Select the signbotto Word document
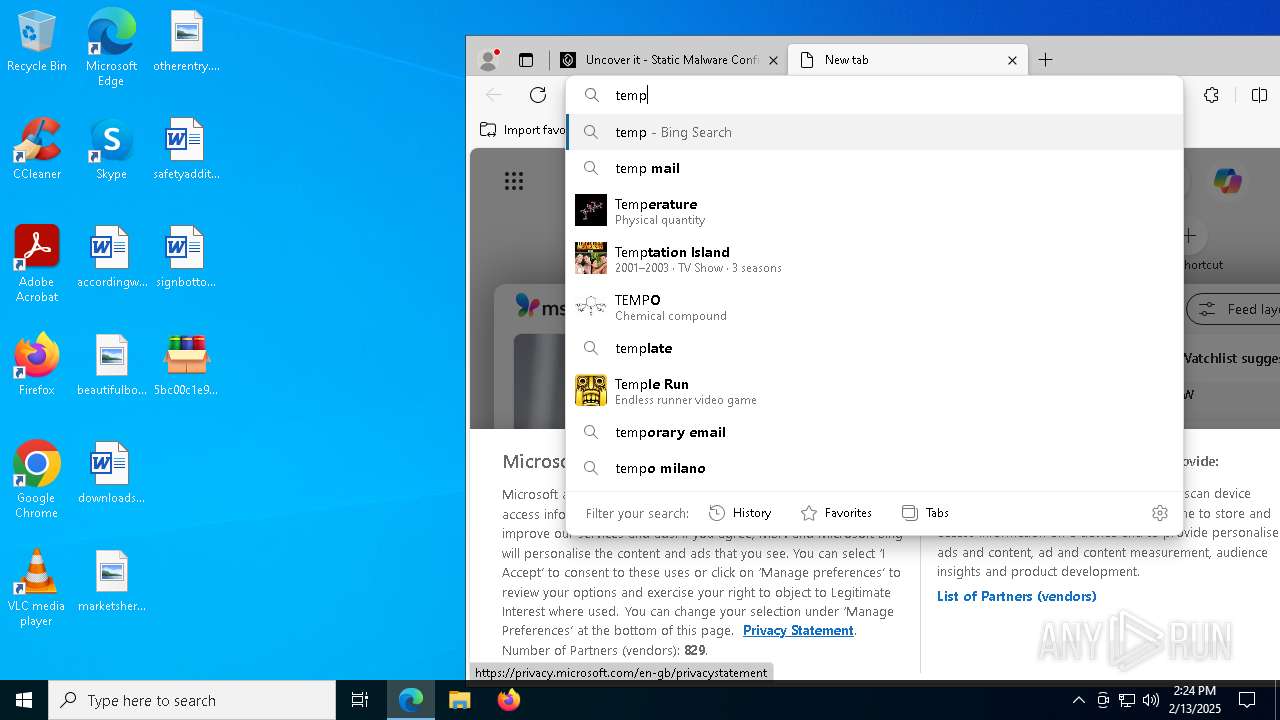Screen dimensions: 1280x720 point(186,258)
